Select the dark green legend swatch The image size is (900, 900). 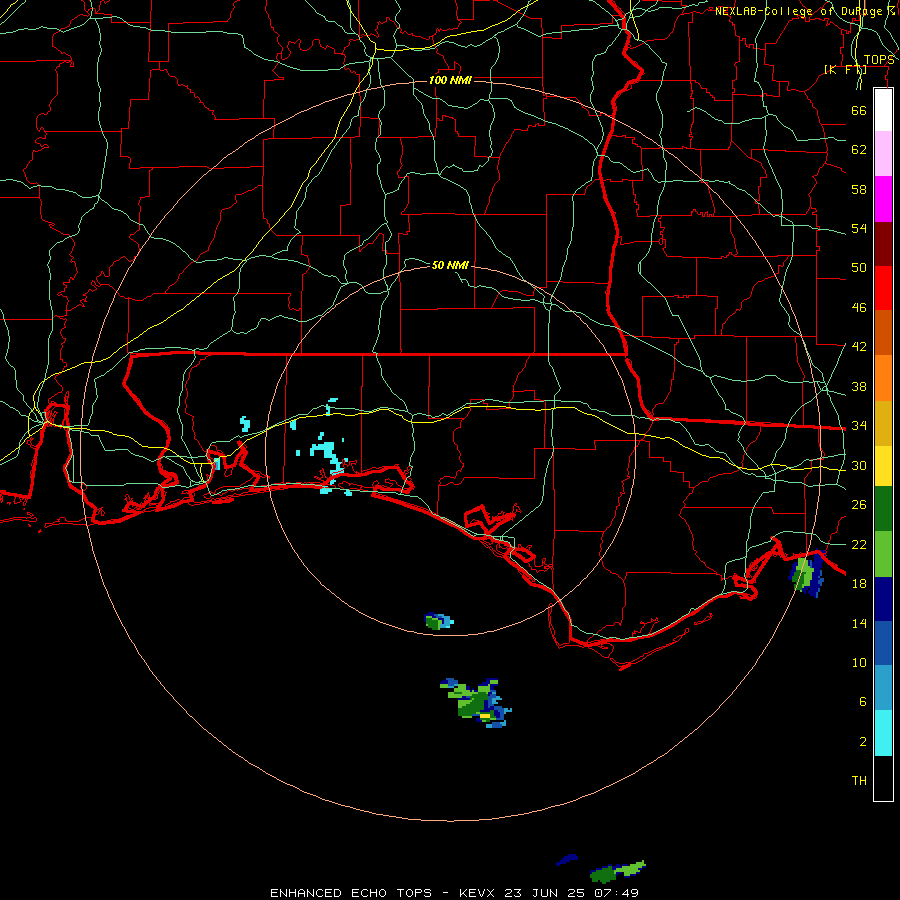click(x=883, y=509)
